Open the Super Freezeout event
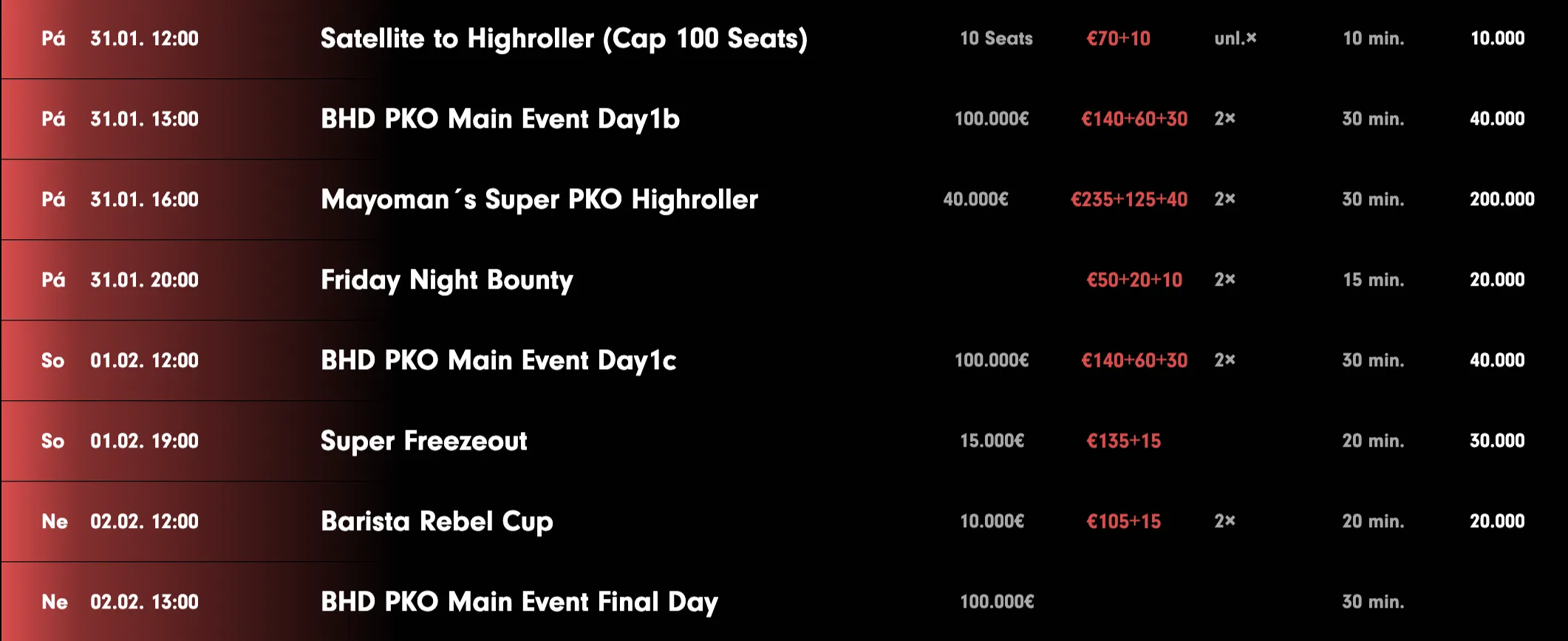The image size is (1568, 641). click(x=423, y=441)
